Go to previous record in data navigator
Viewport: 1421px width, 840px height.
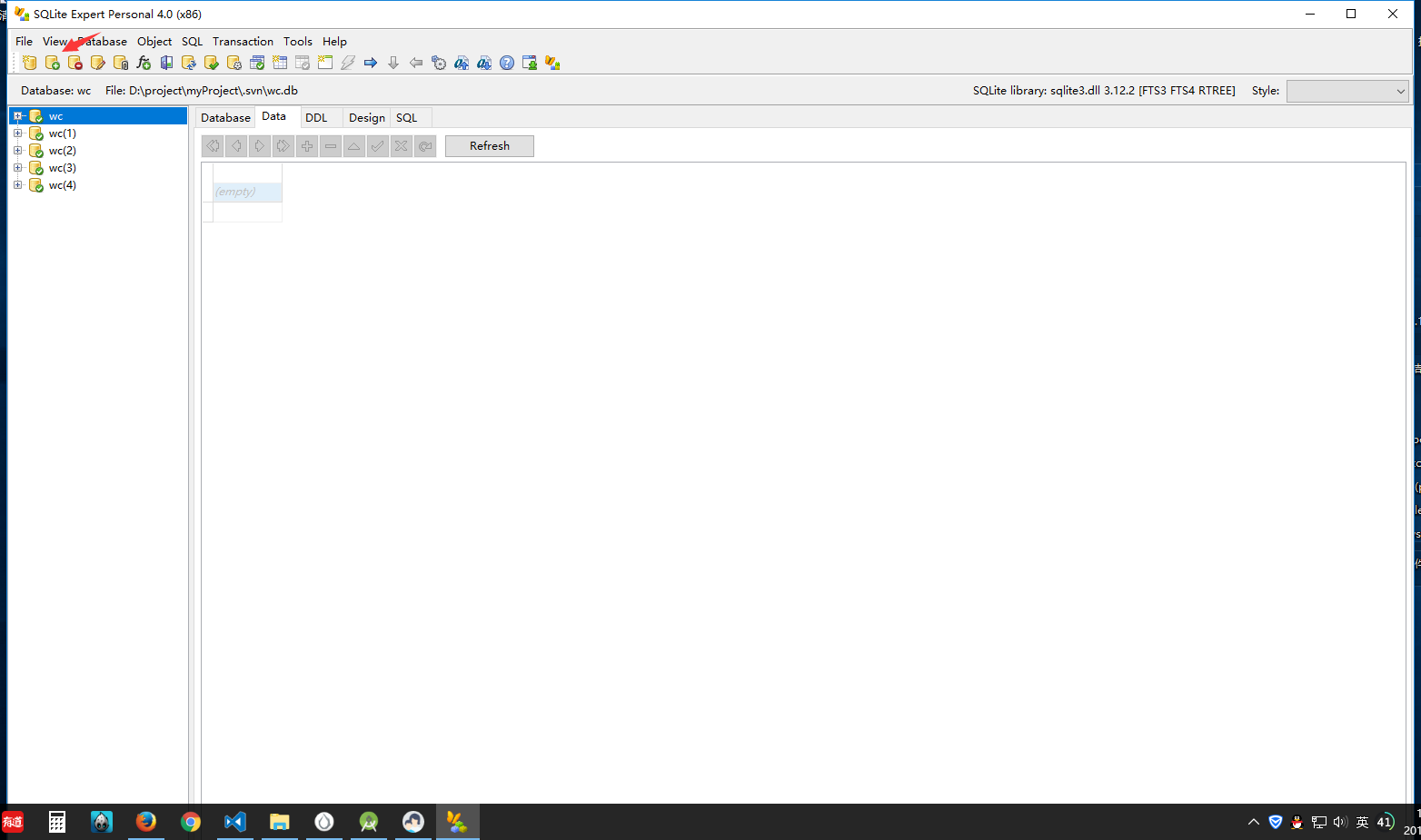[x=236, y=146]
